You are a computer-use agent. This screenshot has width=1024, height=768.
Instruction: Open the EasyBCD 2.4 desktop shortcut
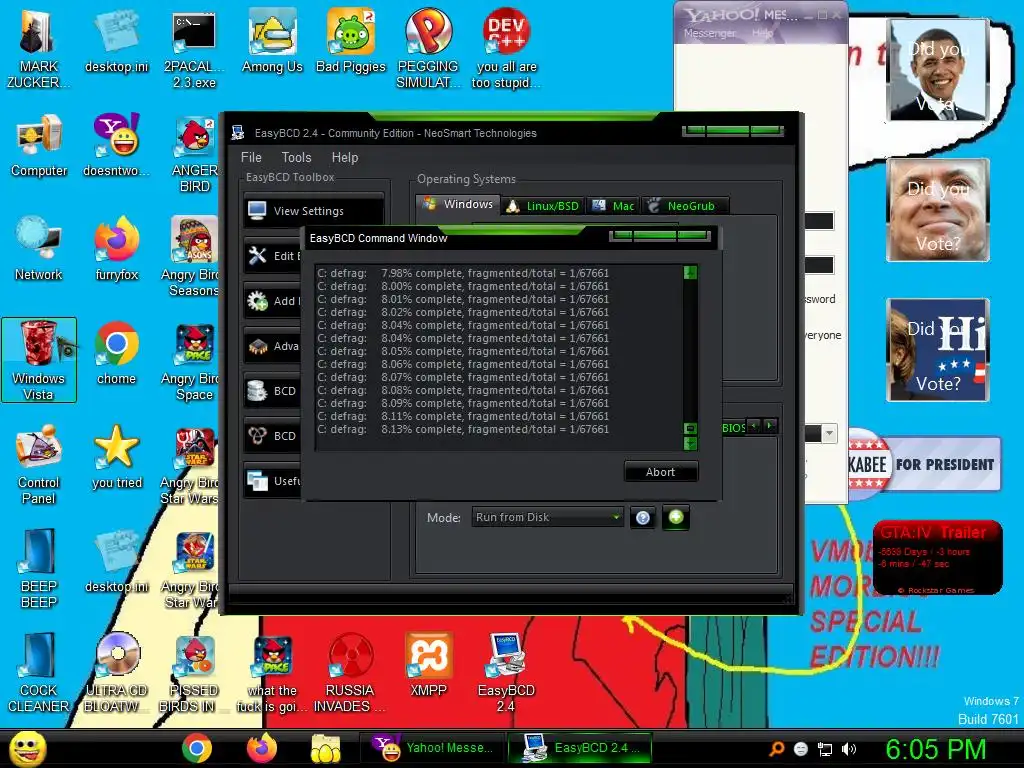[506, 672]
